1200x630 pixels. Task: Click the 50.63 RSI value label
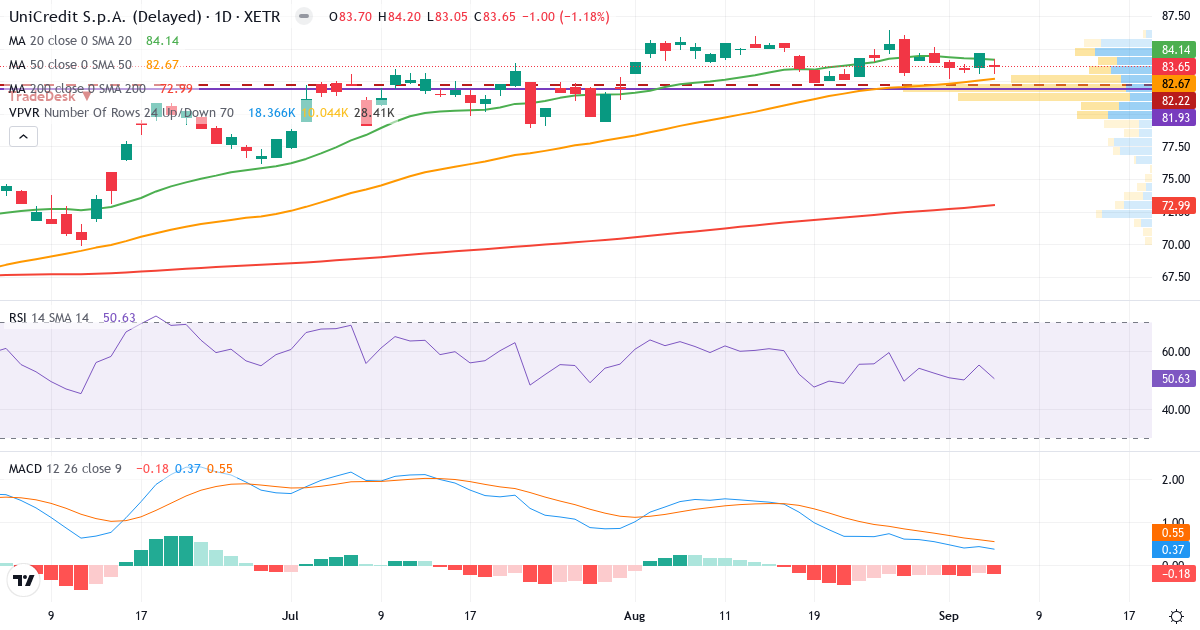click(1174, 379)
